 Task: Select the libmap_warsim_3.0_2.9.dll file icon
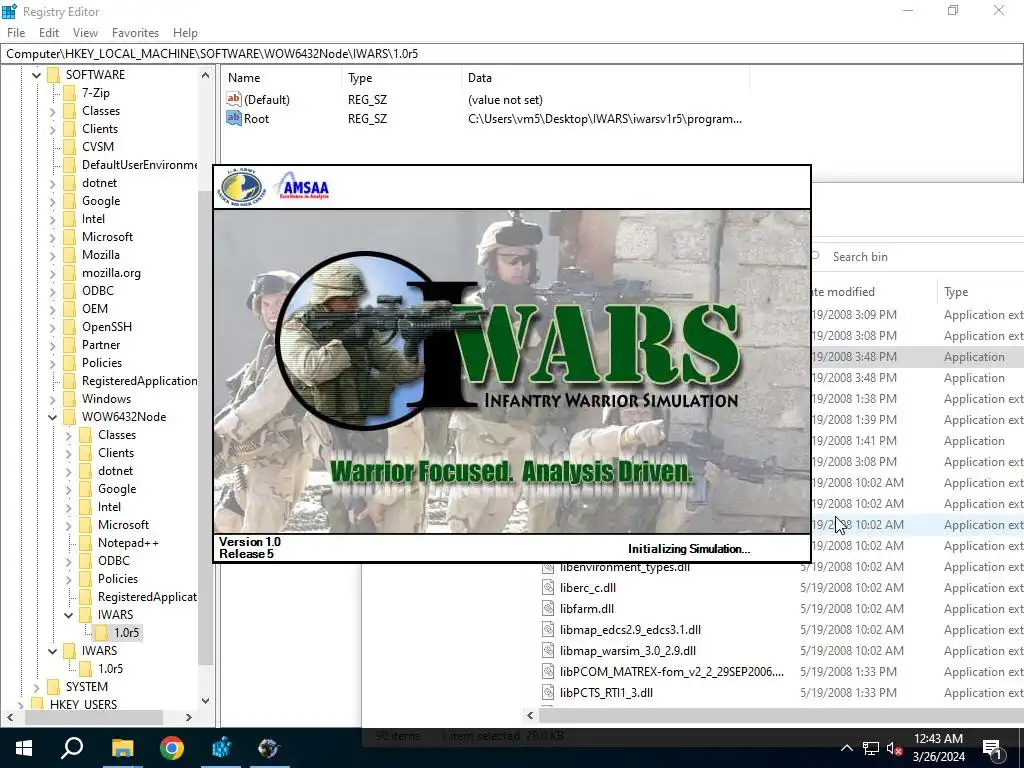(x=548, y=650)
